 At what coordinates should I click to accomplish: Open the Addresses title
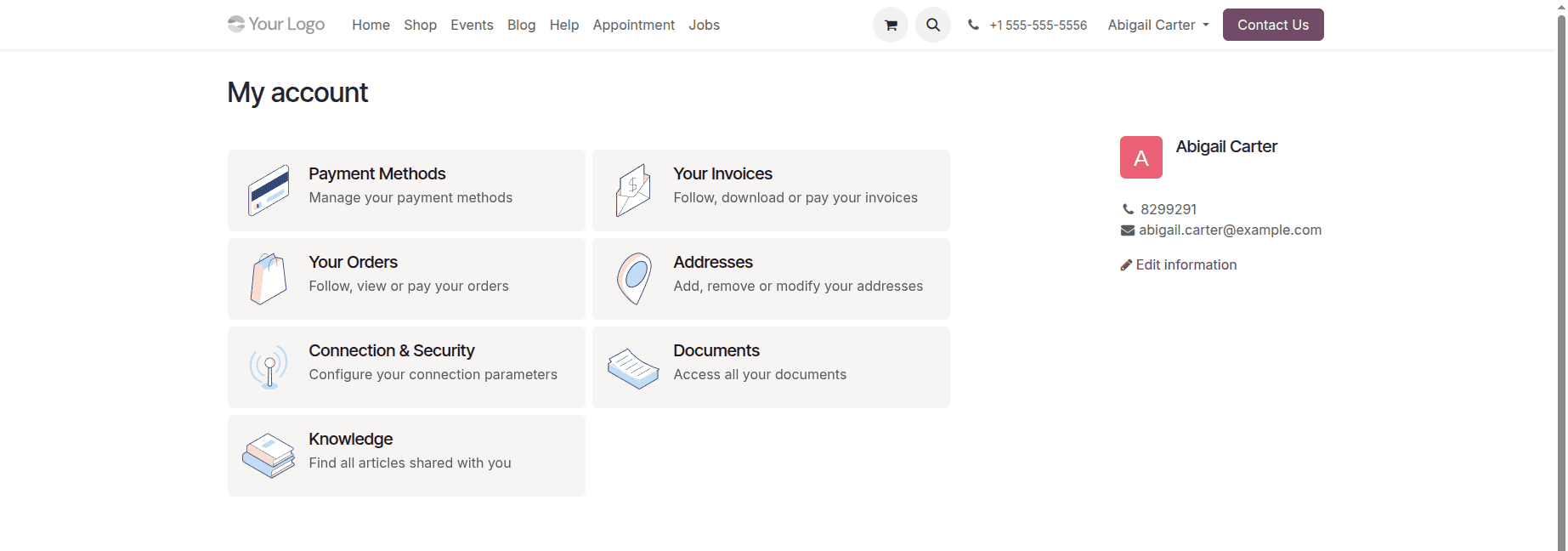click(713, 262)
